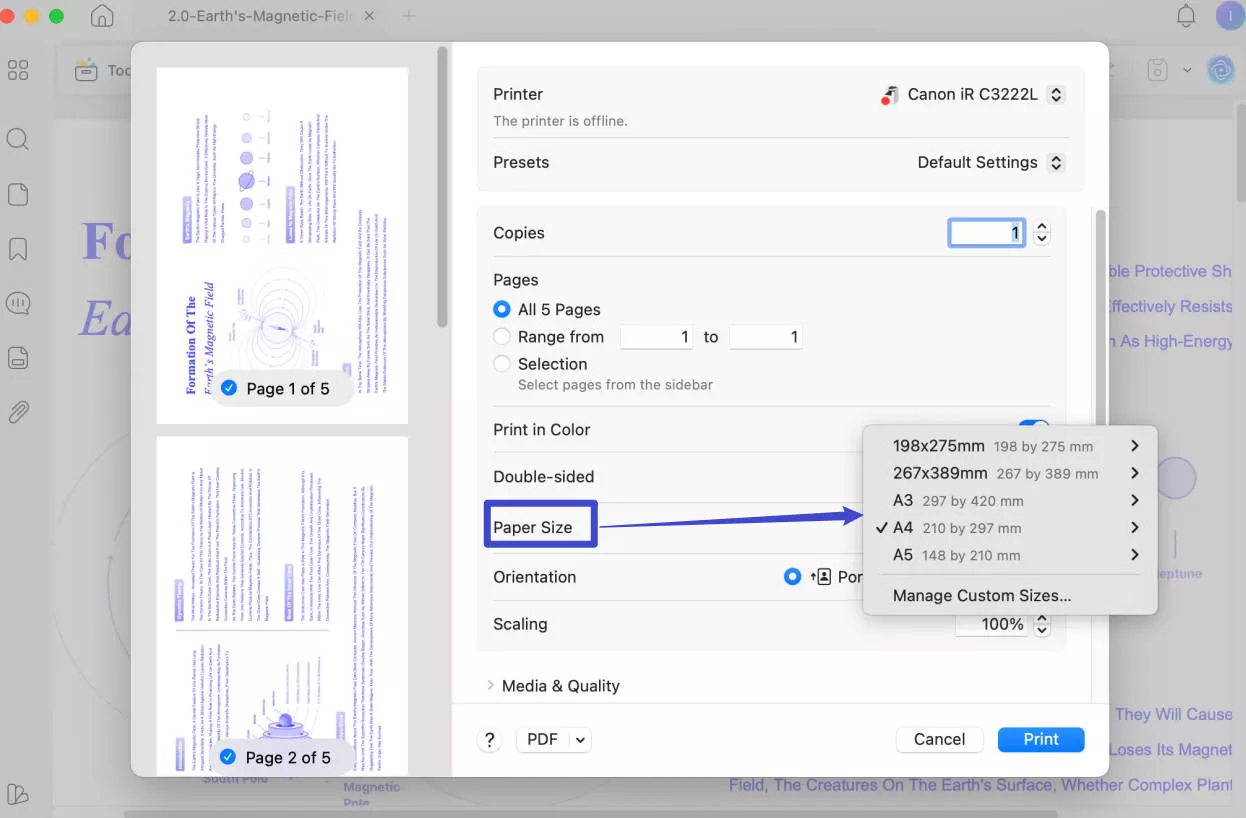Show the Comments panel icon

(17, 303)
